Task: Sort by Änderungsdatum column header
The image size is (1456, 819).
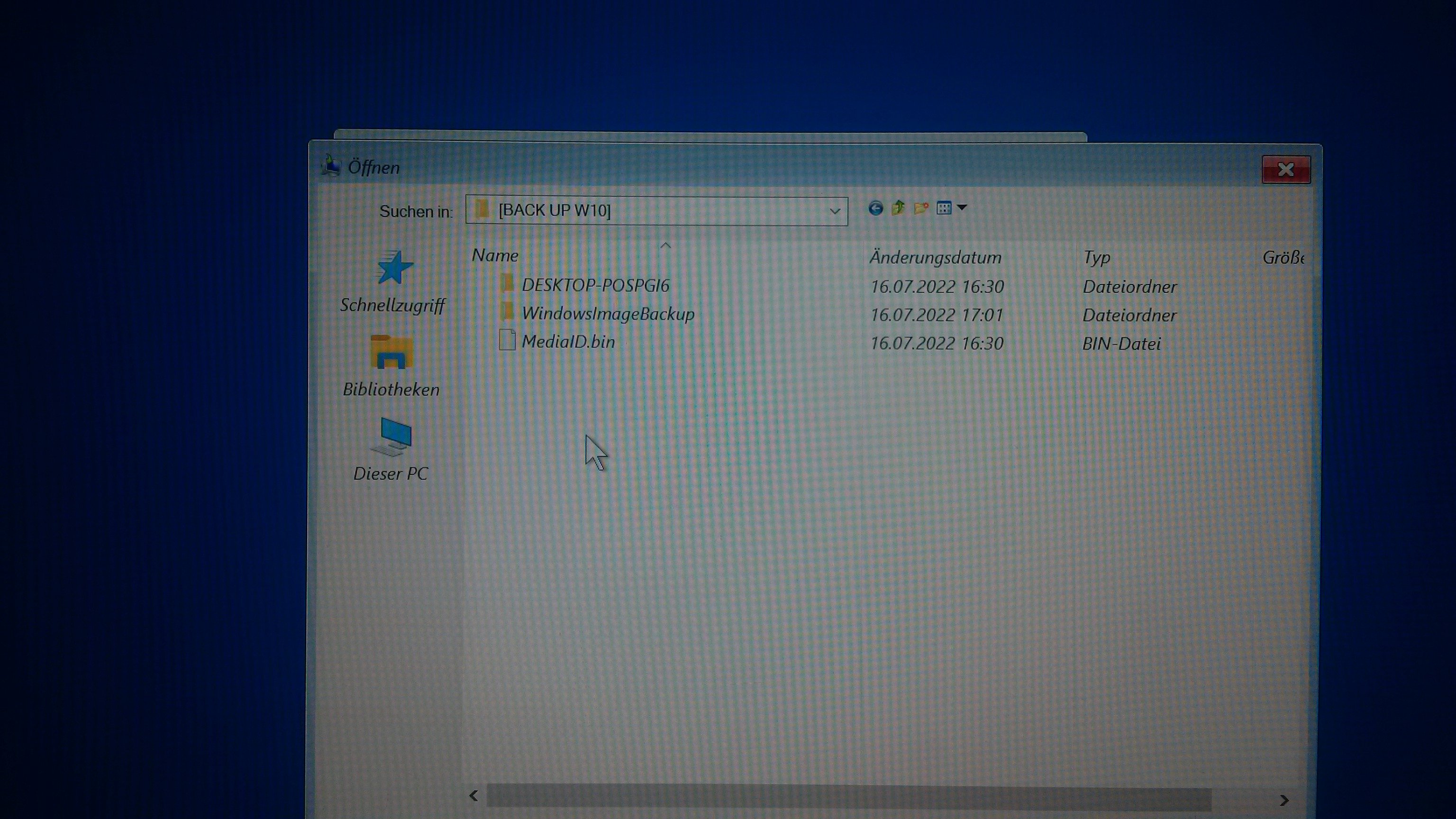Action: pyautogui.click(x=935, y=258)
